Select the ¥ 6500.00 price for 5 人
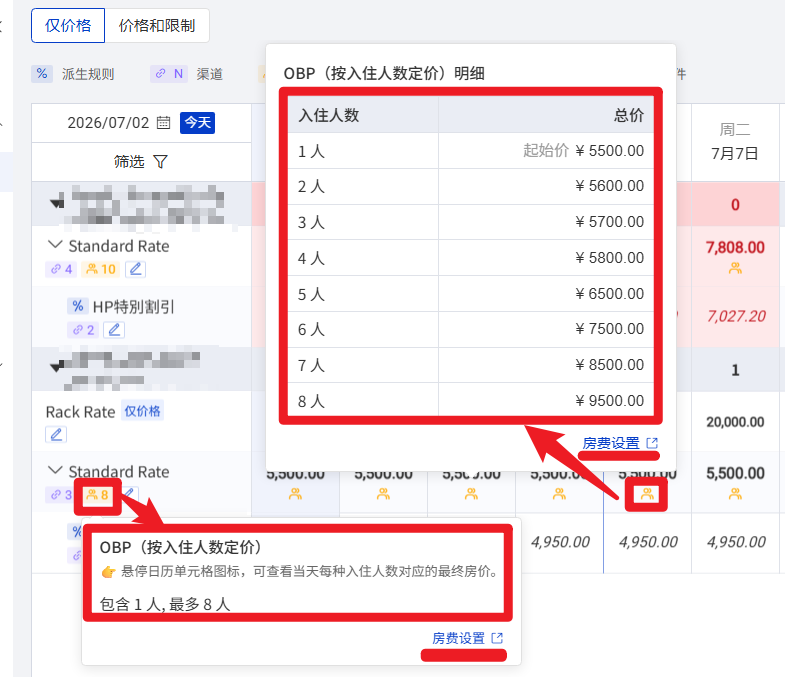The width and height of the screenshot is (785, 677). click(609, 293)
